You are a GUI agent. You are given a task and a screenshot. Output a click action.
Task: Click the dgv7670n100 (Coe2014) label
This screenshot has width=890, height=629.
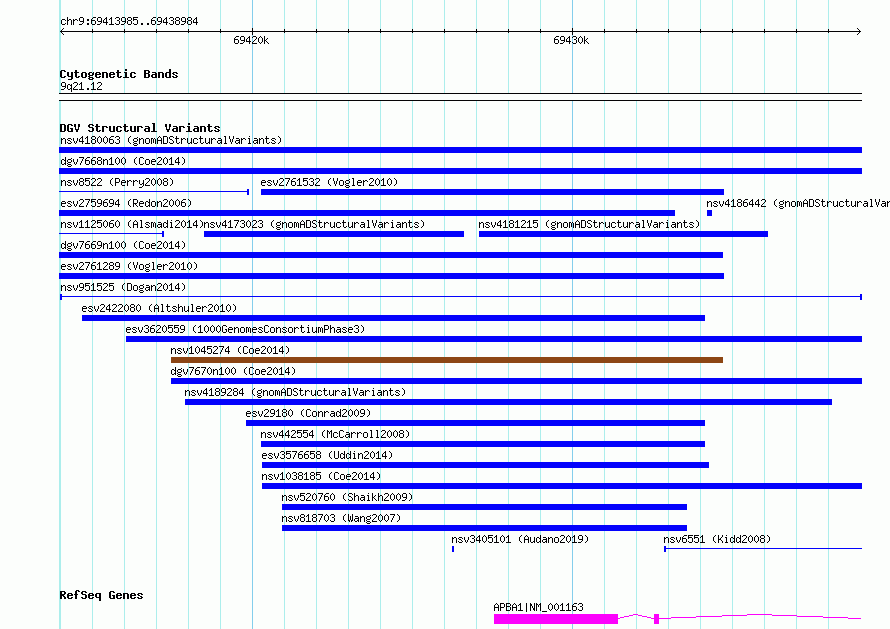click(x=233, y=371)
